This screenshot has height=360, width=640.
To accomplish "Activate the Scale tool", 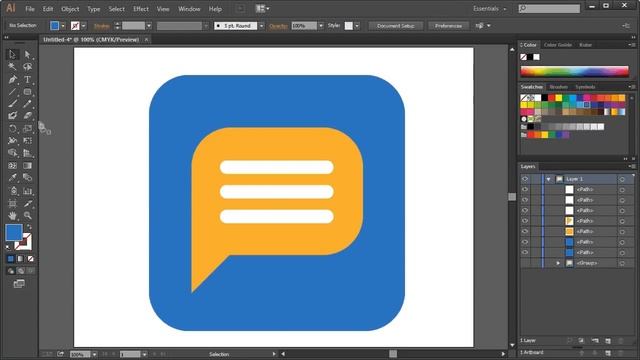I will point(27,129).
